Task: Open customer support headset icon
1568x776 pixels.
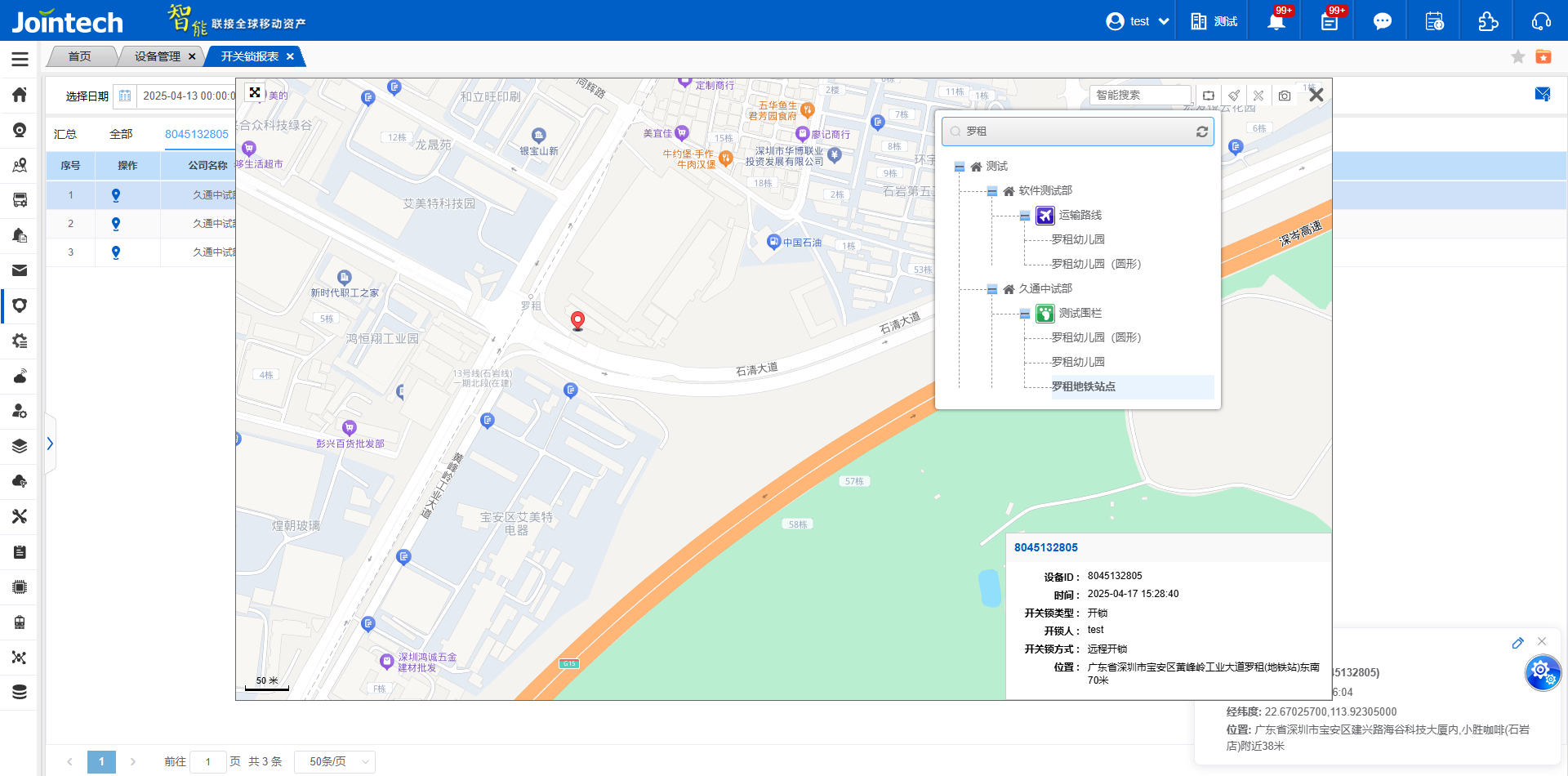Action: click(x=1541, y=21)
